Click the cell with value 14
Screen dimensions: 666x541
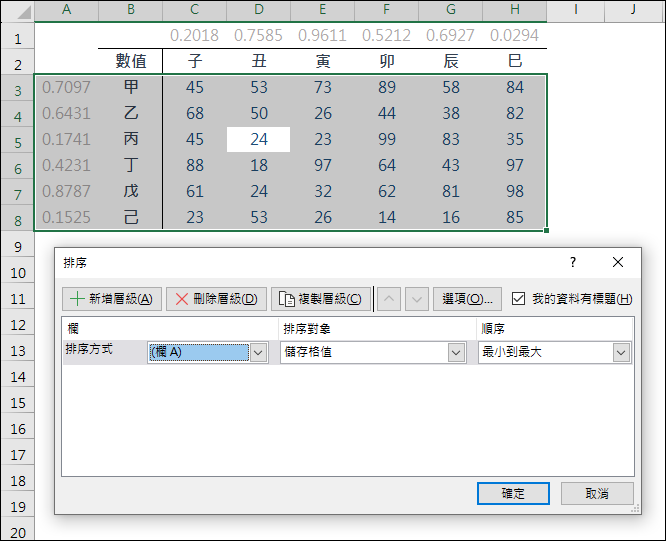[387, 217]
